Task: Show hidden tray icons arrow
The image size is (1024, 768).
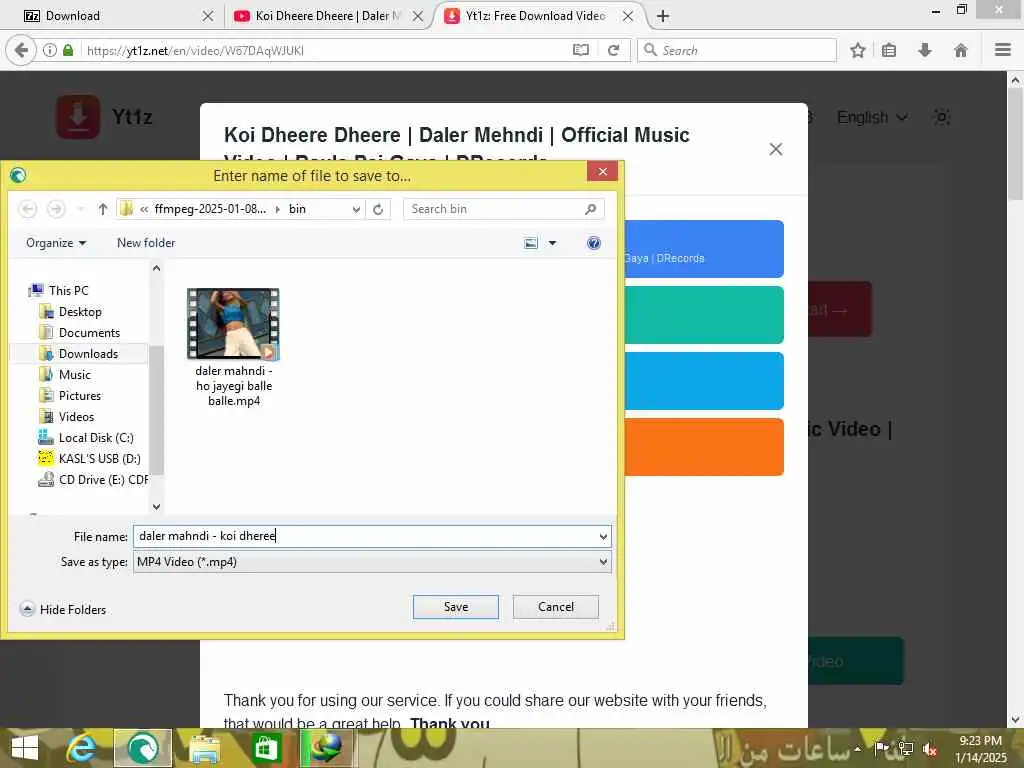Action: coord(857,749)
